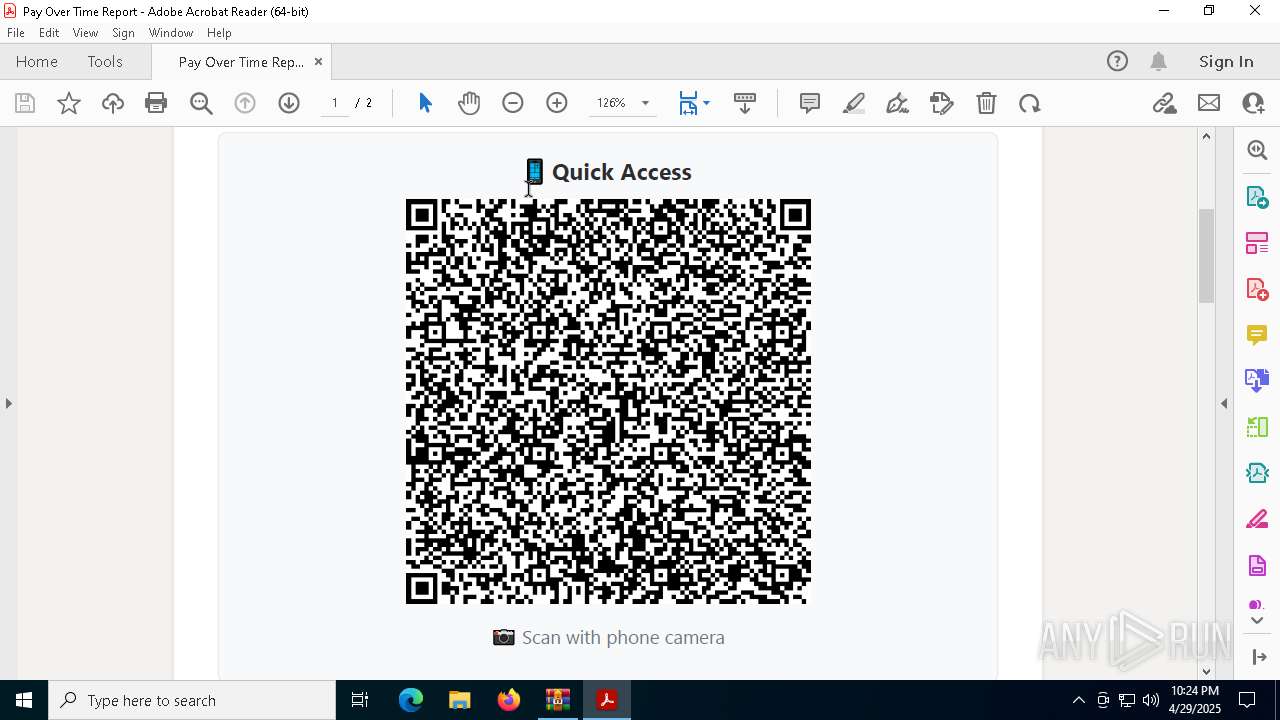Image resolution: width=1280 pixels, height=720 pixels.
Task: Open the Sign menu
Action: pos(124,33)
